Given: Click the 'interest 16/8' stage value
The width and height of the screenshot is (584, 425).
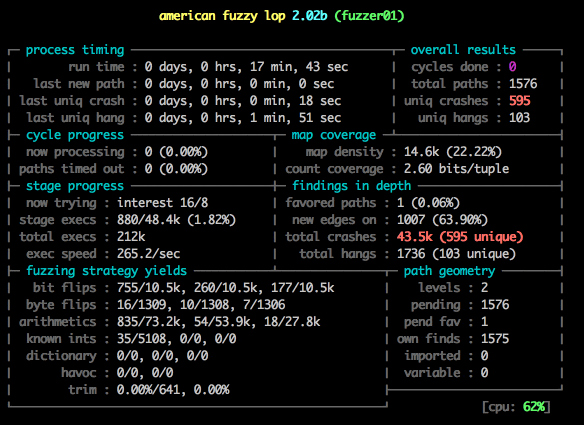Looking at the screenshot, I should point(162,203).
